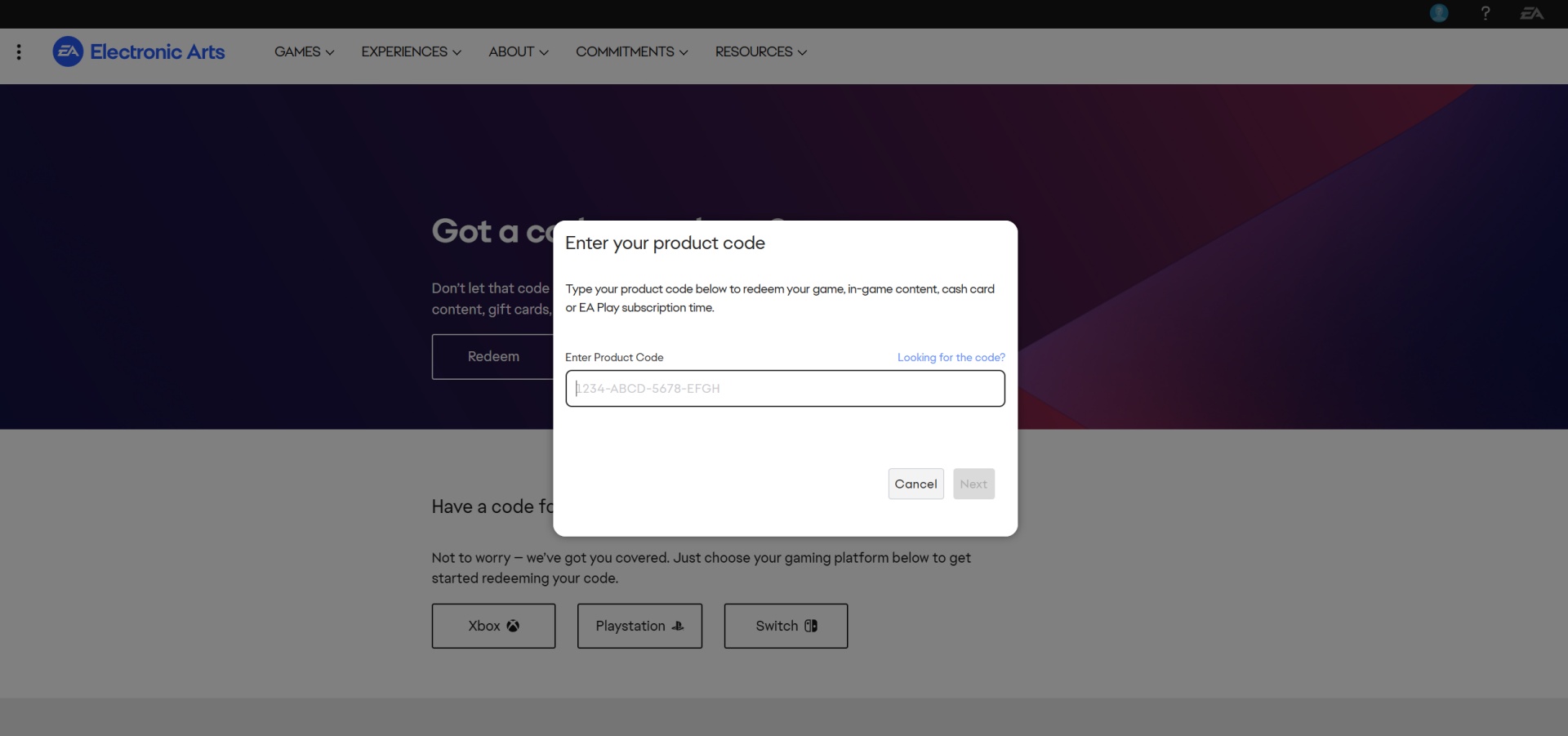Open the About dropdown menu
Image resolution: width=1568 pixels, height=736 pixels.
click(518, 52)
